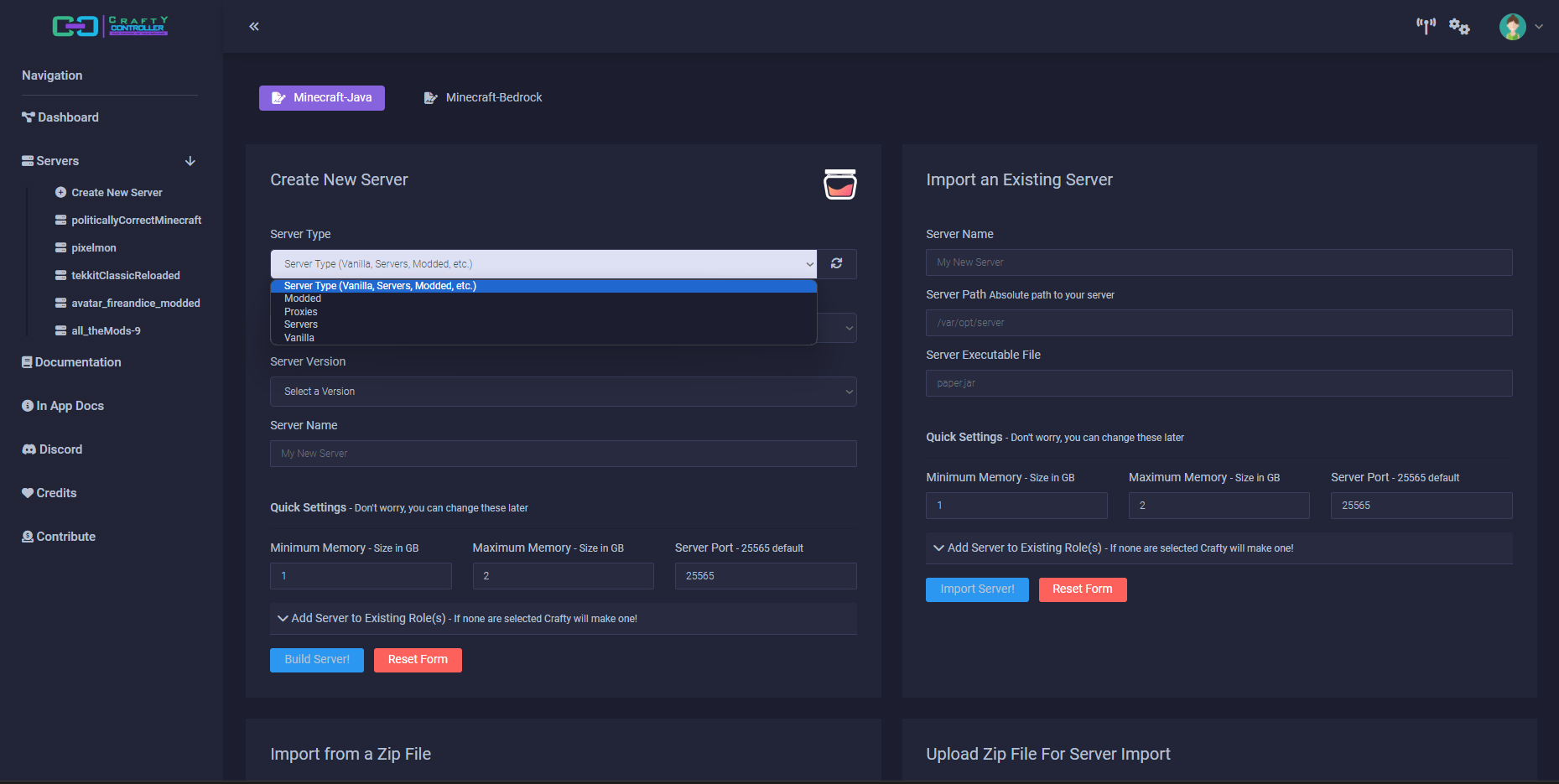Open the Credits page
The width and height of the screenshot is (1559, 784).
(x=49, y=493)
